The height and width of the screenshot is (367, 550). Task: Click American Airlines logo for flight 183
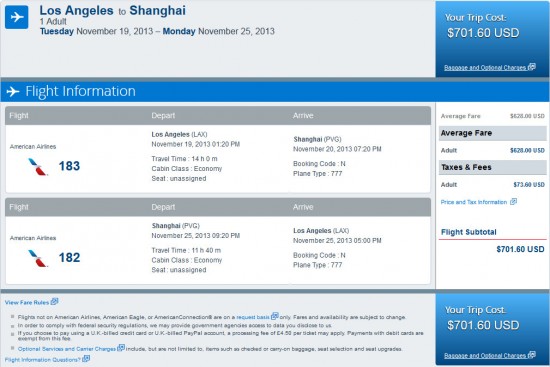[x=38, y=167]
